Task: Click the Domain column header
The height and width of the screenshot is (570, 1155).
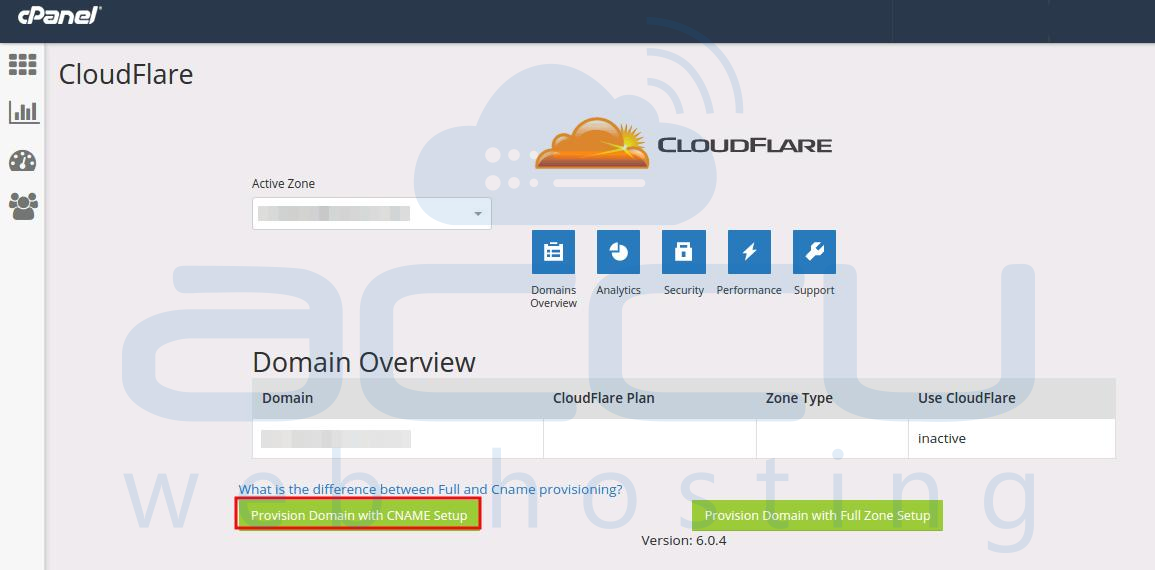Action: click(287, 398)
